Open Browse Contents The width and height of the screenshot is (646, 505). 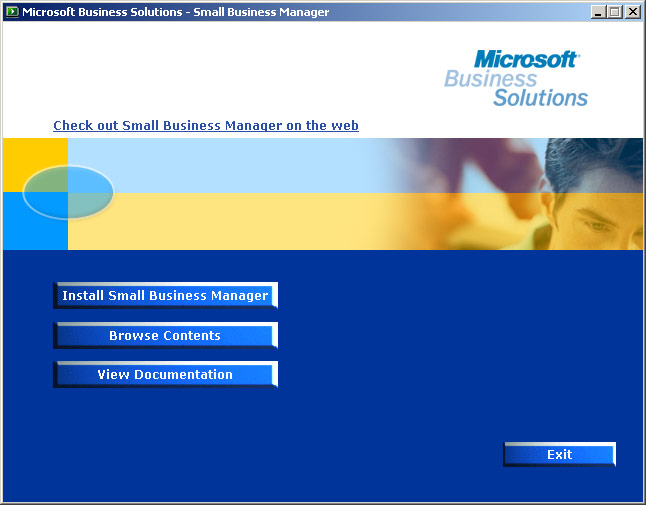point(165,335)
